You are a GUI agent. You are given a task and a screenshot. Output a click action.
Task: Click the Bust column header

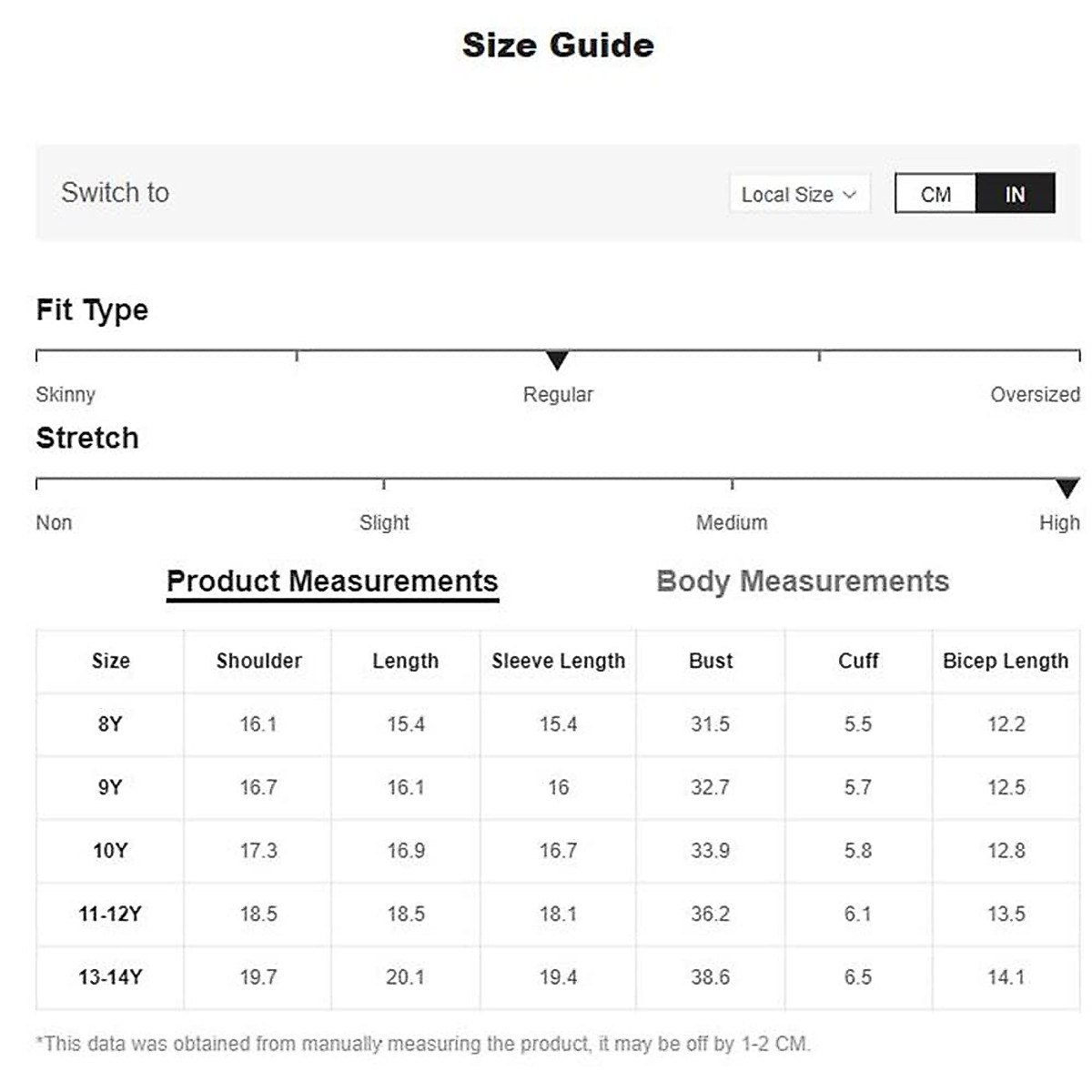(x=711, y=661)
